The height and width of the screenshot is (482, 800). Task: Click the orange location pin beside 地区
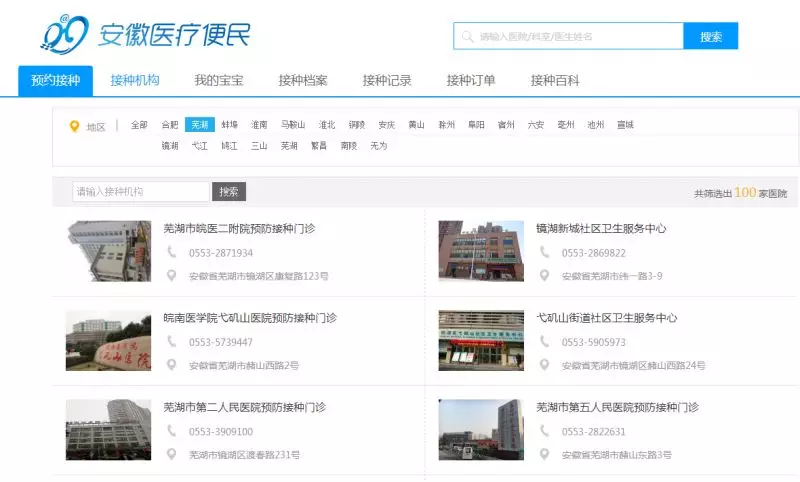pos(74,126)
